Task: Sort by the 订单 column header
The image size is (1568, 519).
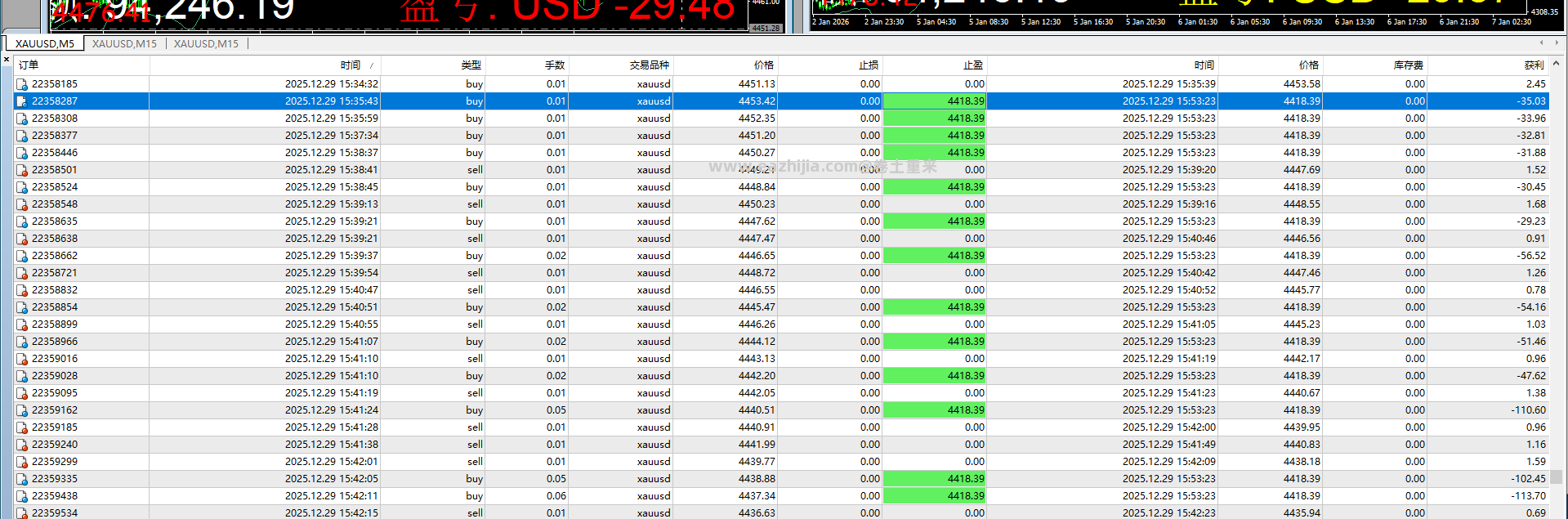Action: click(x=82, y=65)
